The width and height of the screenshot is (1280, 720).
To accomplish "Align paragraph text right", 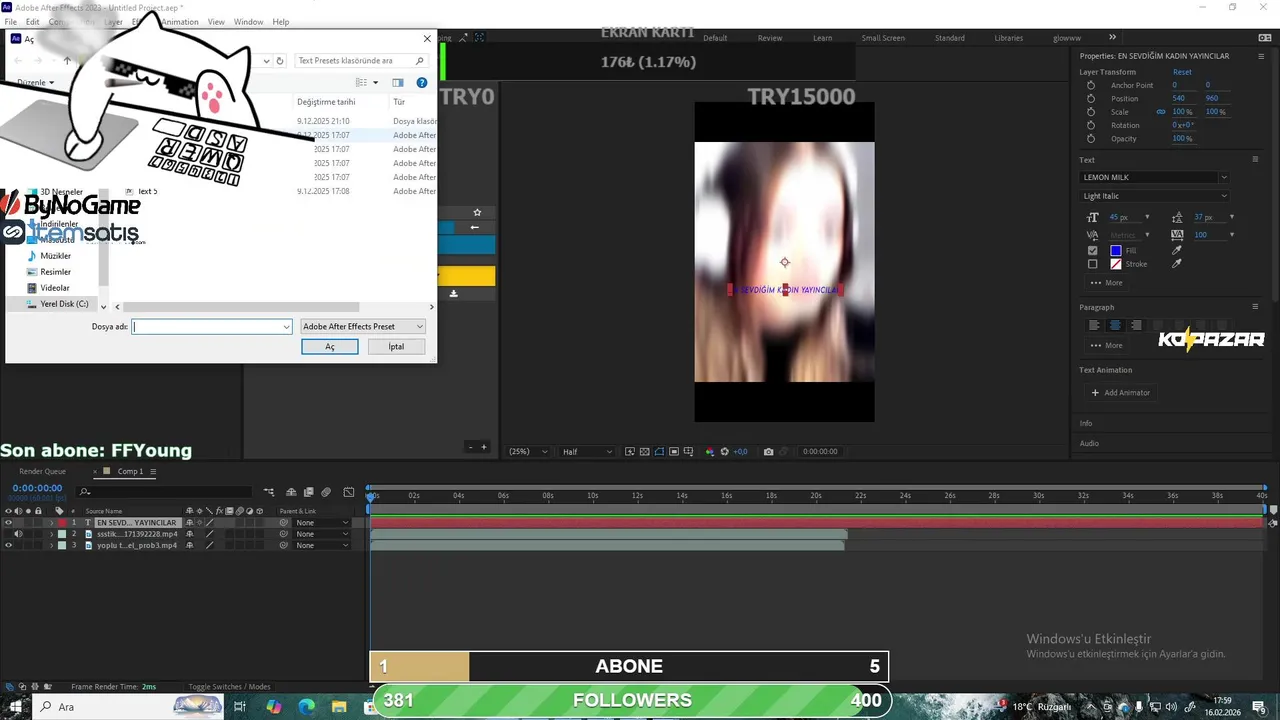I will tap(1136, 325).
